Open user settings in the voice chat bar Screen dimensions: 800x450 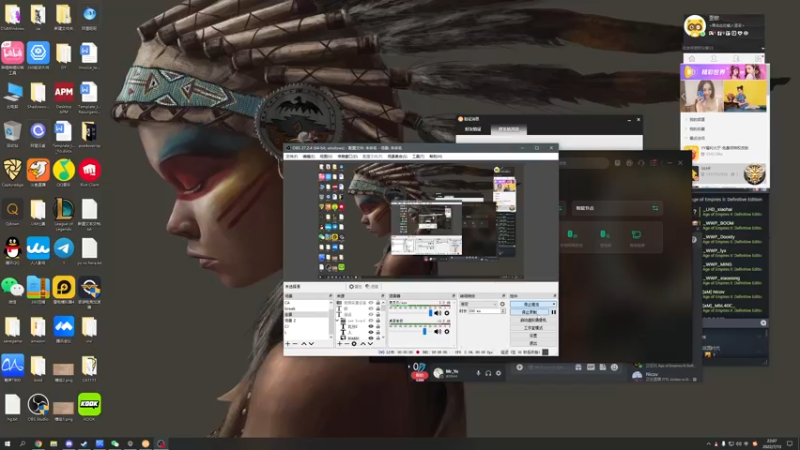coord(498,373)
